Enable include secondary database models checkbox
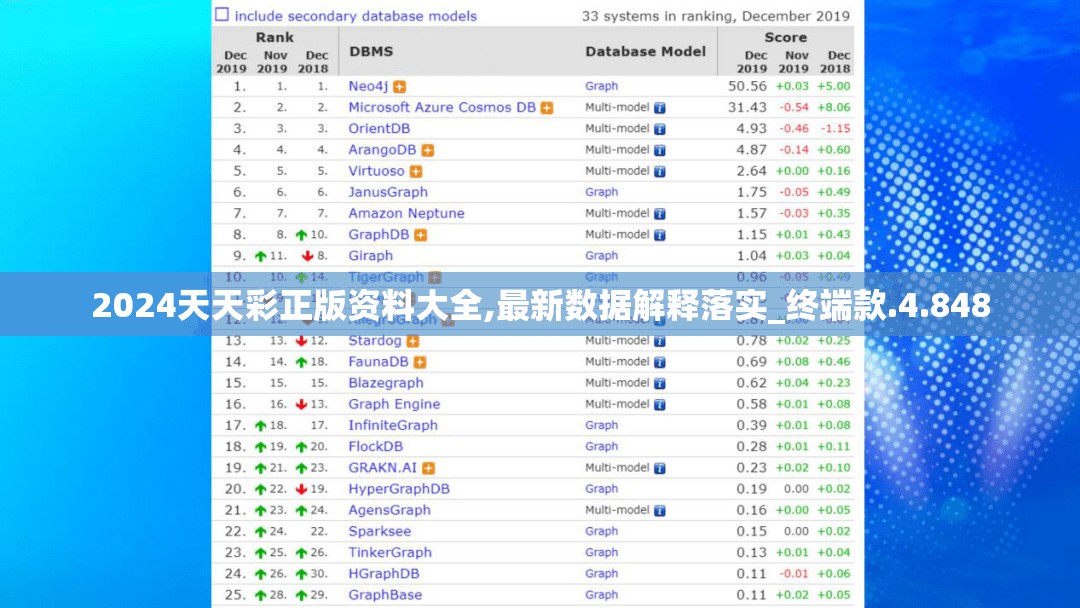This screenshot has width=1080, height=608. (222, 14)
